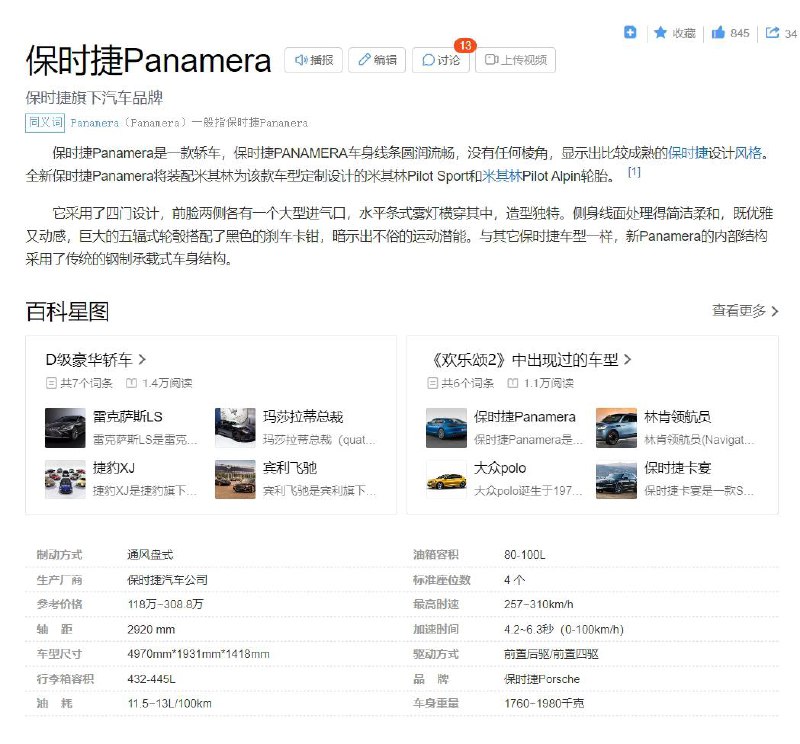The image size is (800, 744).
Task: Open the 雷克萨斯LS thumbnail image
Action: [65, 428]
